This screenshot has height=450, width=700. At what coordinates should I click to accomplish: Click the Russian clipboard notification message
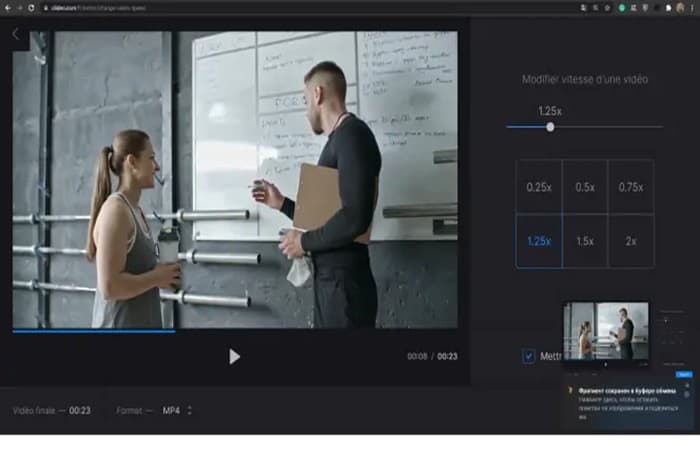[x=628, y=403]
